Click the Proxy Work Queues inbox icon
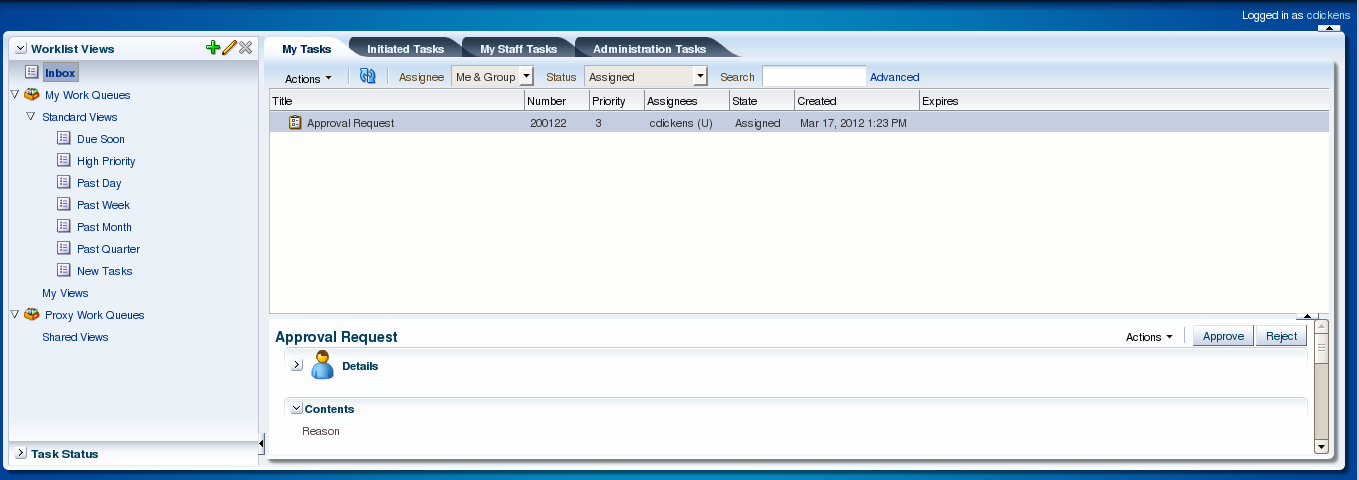Viewport: 1359px width, 480px height. click(x=32, y=315)
